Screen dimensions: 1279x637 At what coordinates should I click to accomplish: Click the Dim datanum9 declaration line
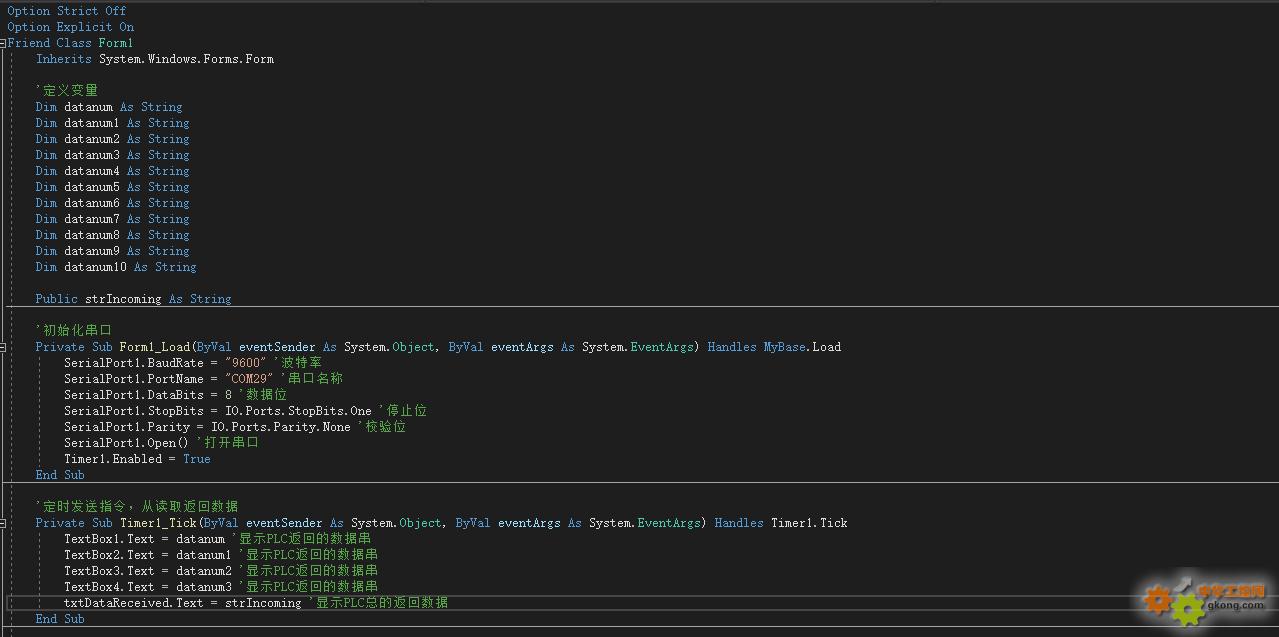pos(113,251)
